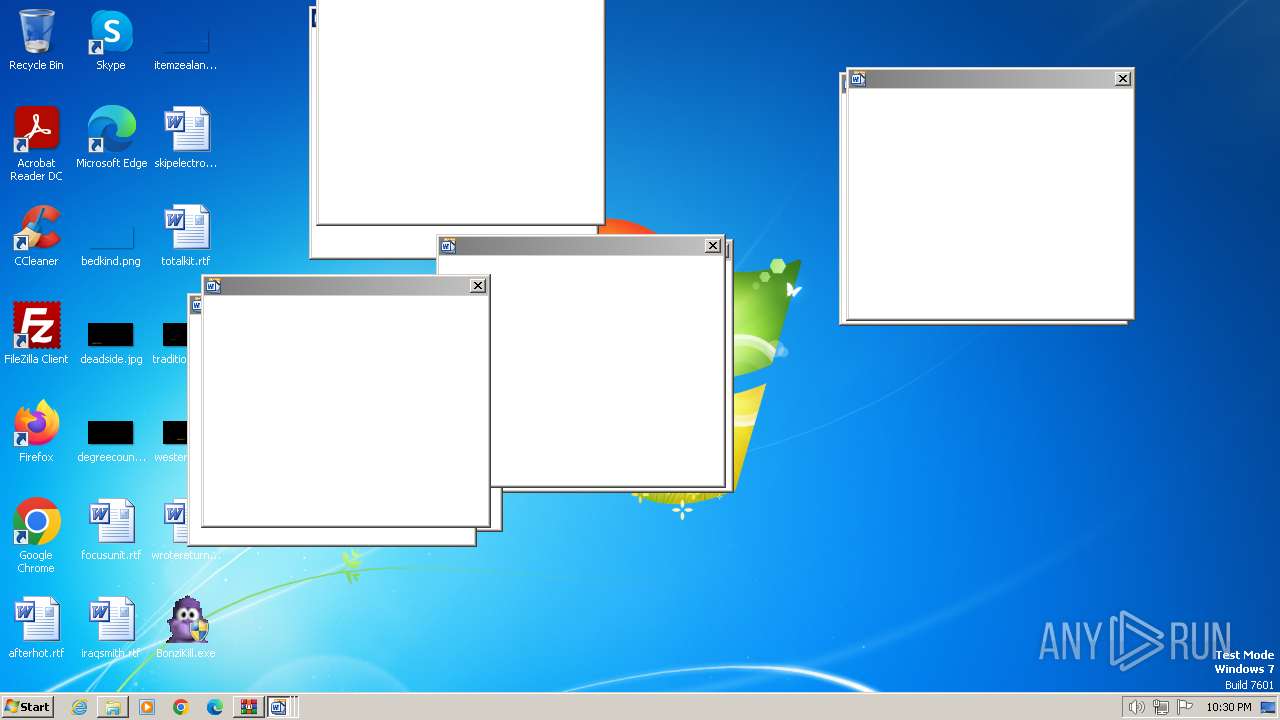Viewport: 1280px width, 720px height.
Task: Open Windows Explorer from the taskbar
Action: tap(113, 707)
